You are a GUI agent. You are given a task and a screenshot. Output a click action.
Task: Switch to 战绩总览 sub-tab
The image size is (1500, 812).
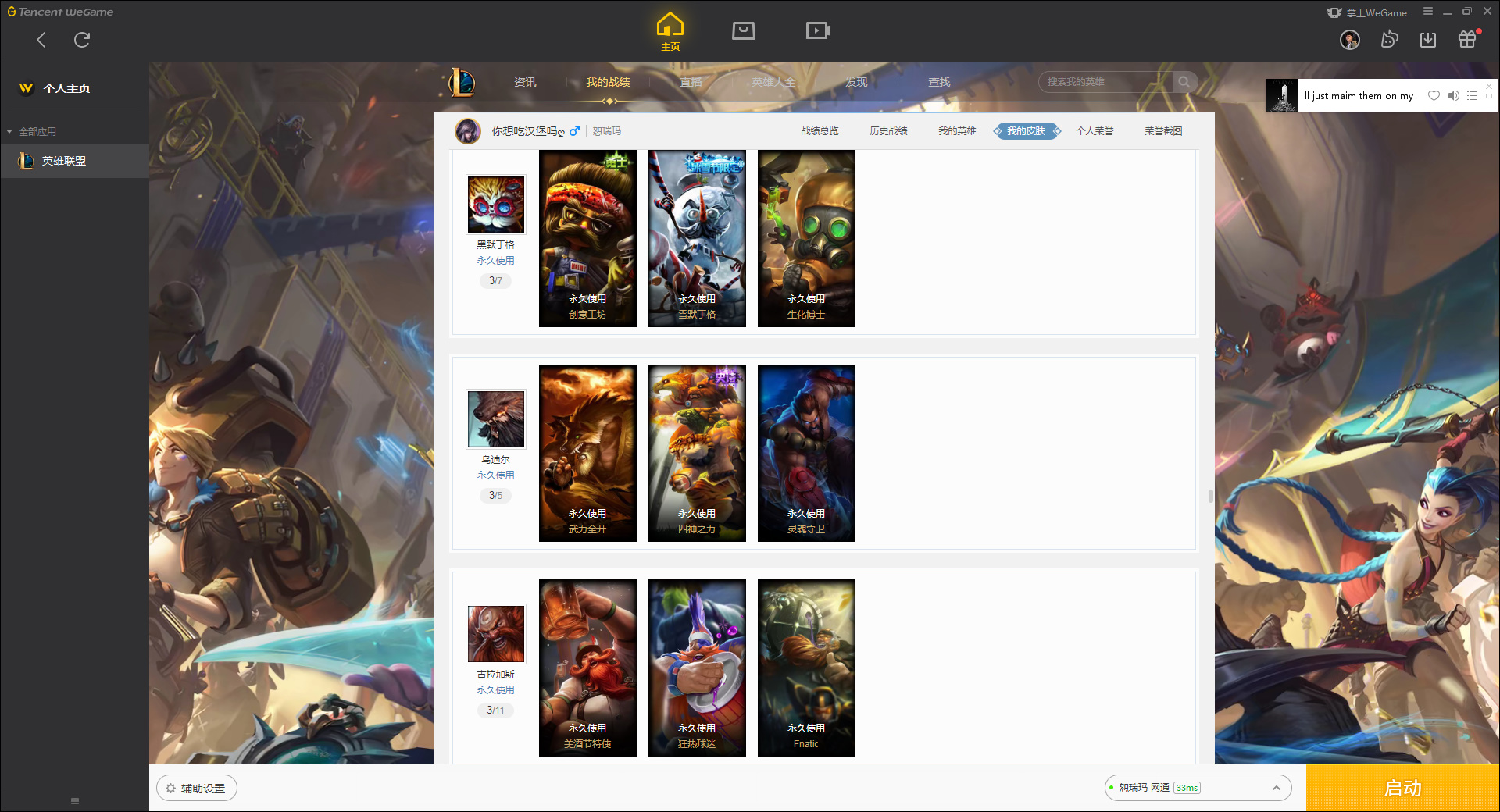click(x=820, y=131)
